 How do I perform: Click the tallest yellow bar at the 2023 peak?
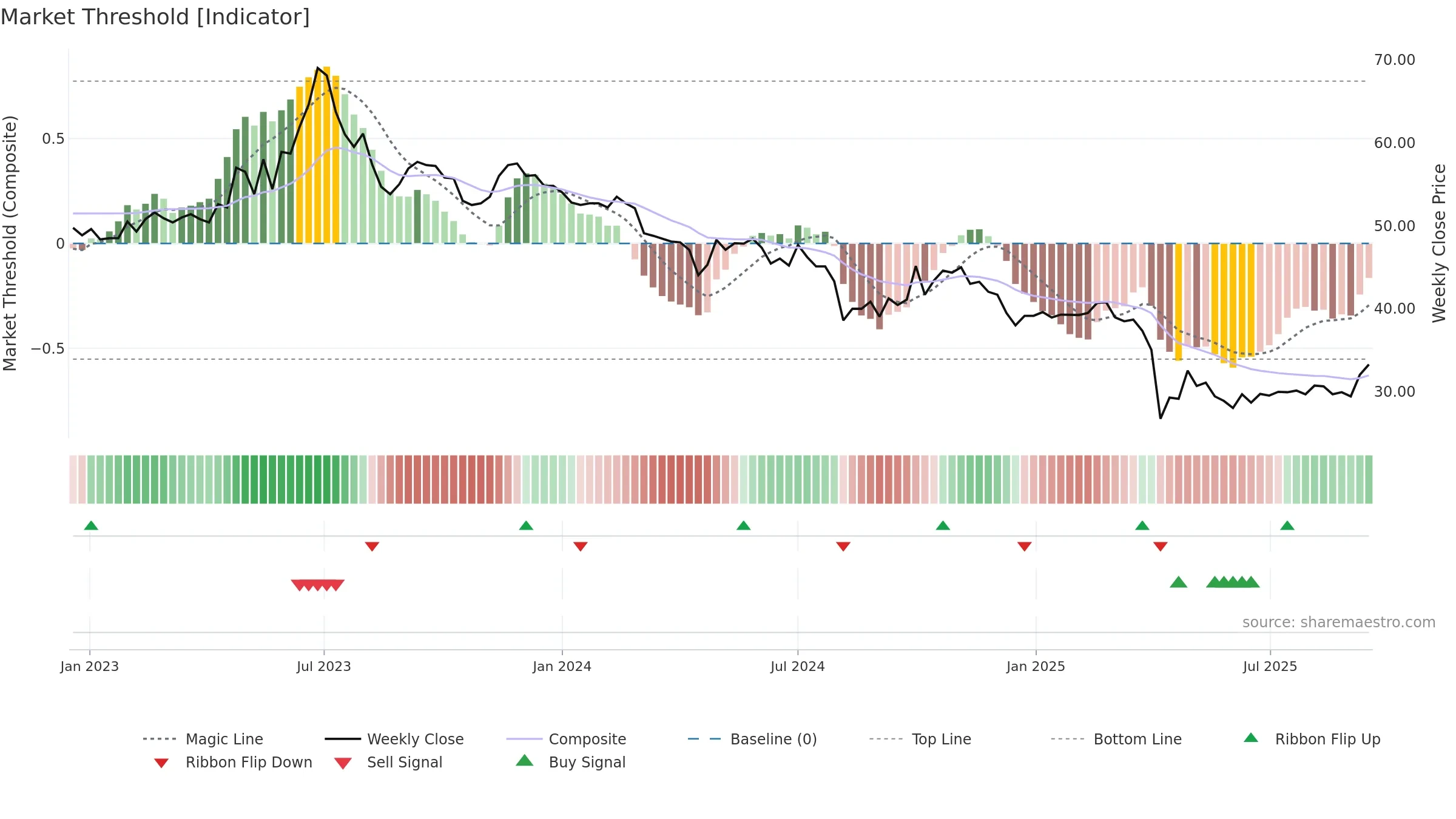(x=326, y=155)
